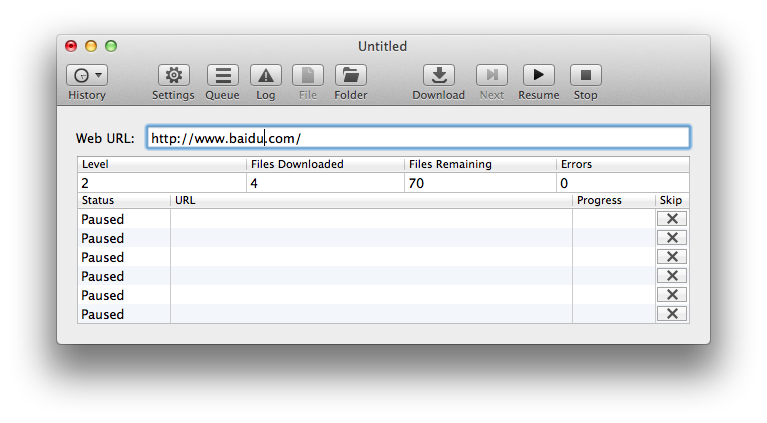Open the download Folder
Image resolution: width=767 pixels, height=423 pixels.
pos(351,75)
